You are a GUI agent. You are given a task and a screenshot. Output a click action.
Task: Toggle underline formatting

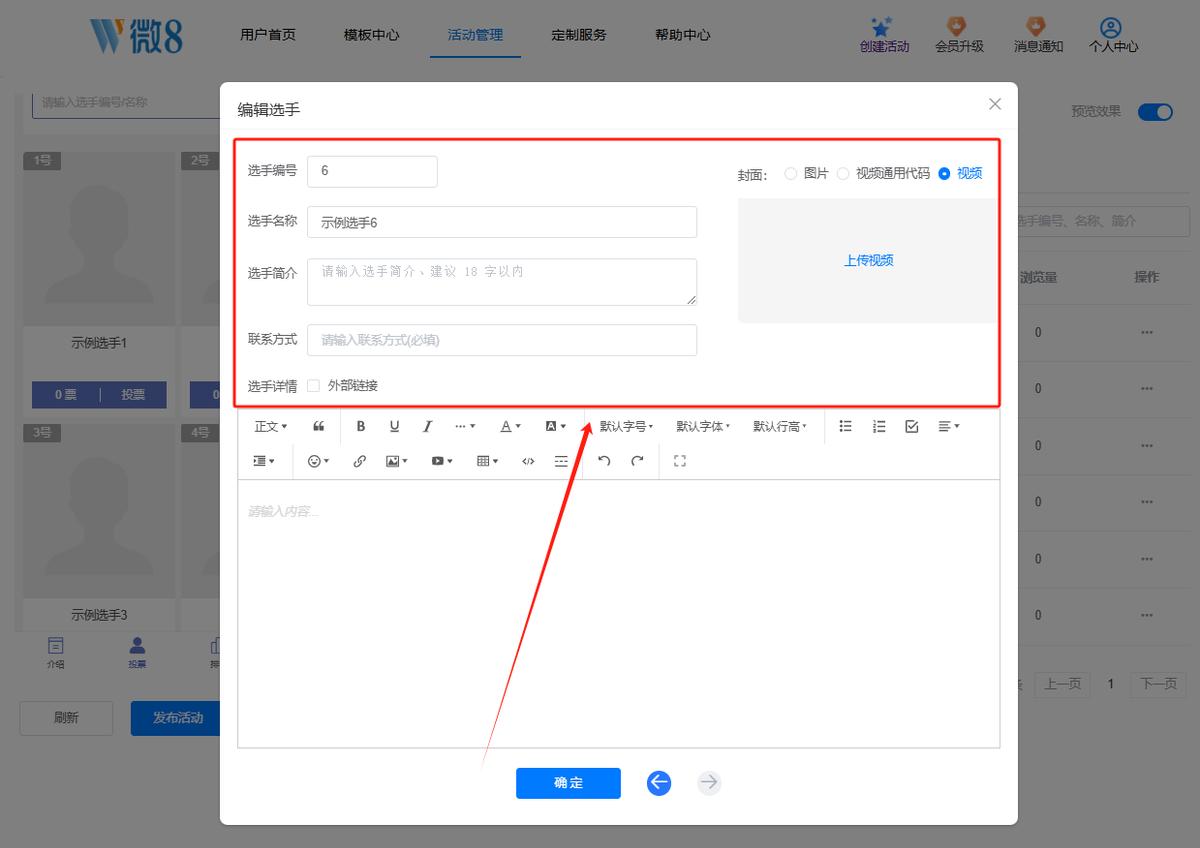tap(394, 426)
